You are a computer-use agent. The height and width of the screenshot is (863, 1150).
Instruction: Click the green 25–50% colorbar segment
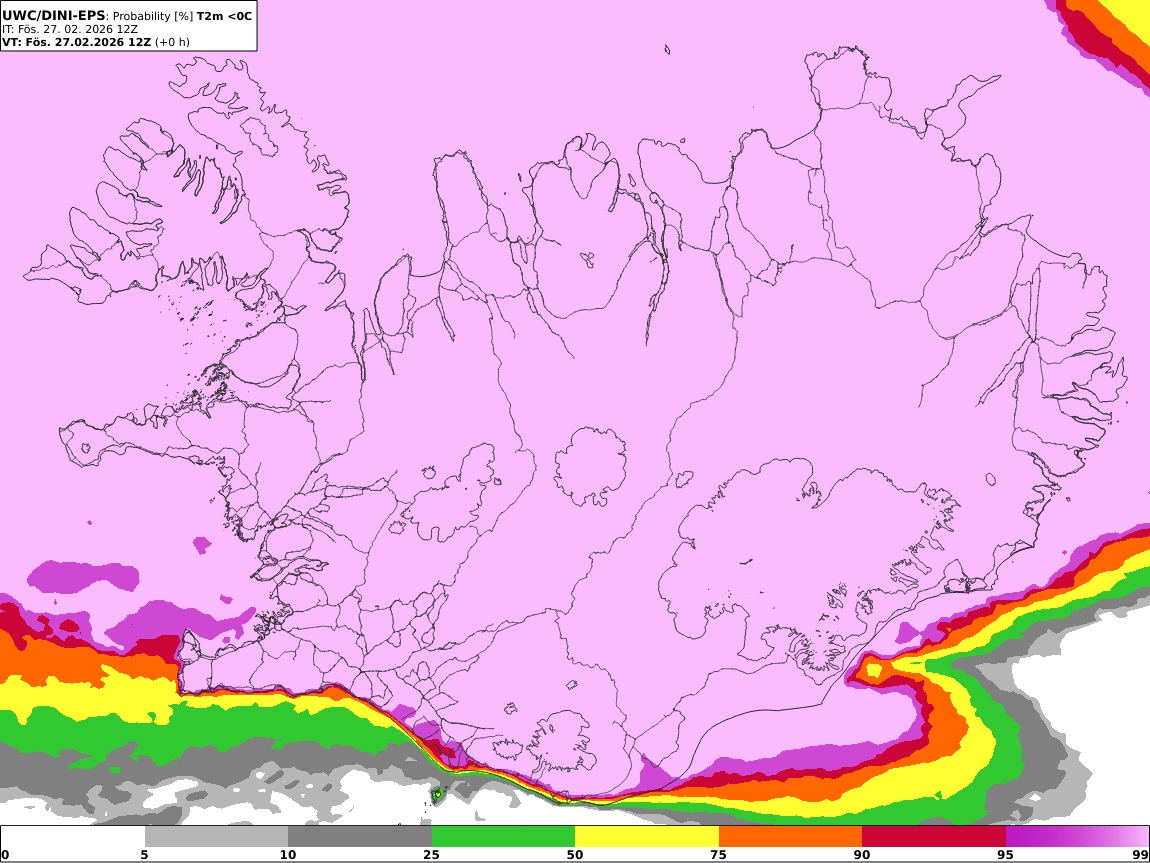tap(503, 837)
